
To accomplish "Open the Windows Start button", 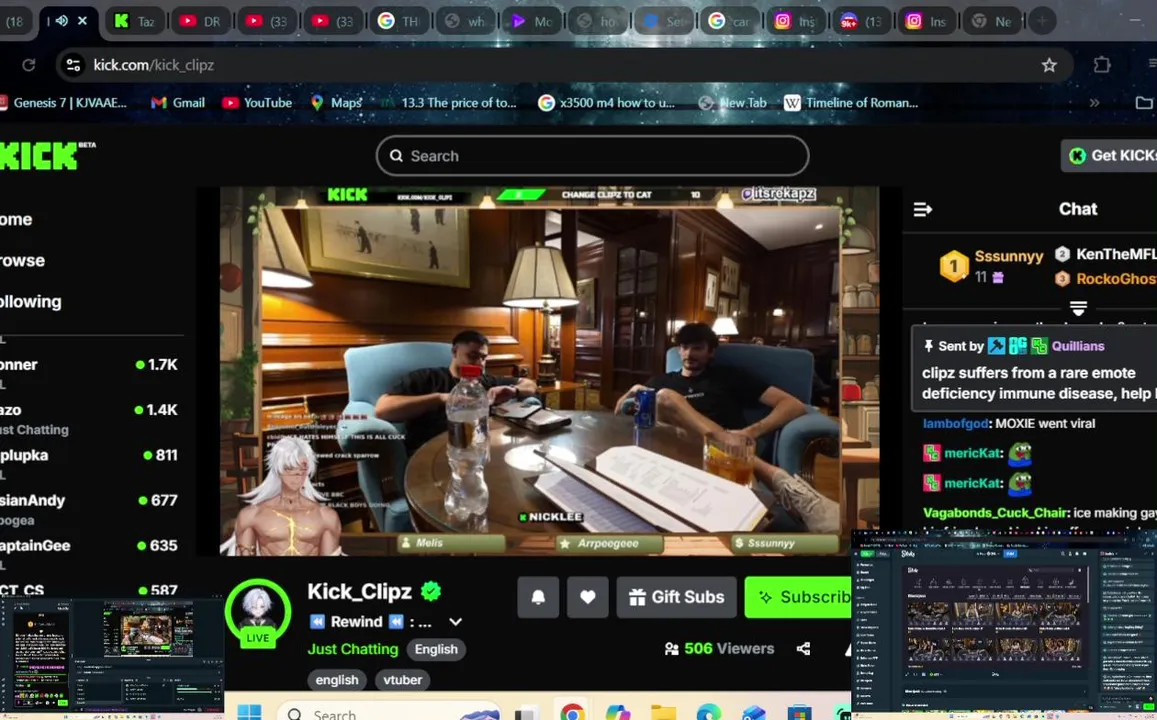I will tap(249, 713).
